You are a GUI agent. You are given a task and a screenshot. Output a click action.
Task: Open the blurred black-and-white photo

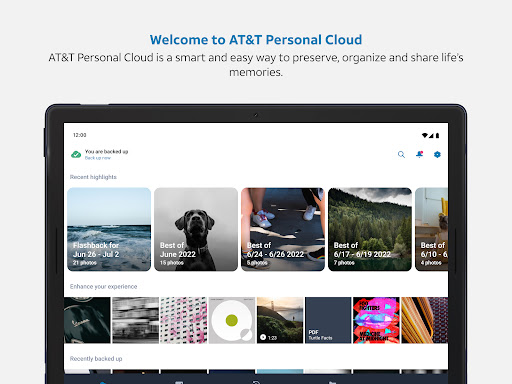[x=135, y=320]
